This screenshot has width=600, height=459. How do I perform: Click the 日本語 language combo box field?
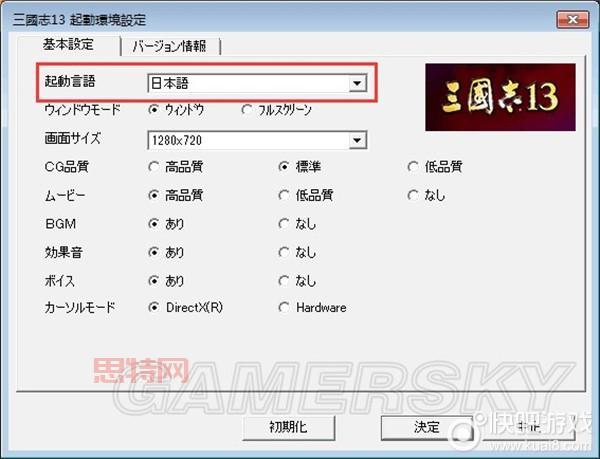coord(256,83)
